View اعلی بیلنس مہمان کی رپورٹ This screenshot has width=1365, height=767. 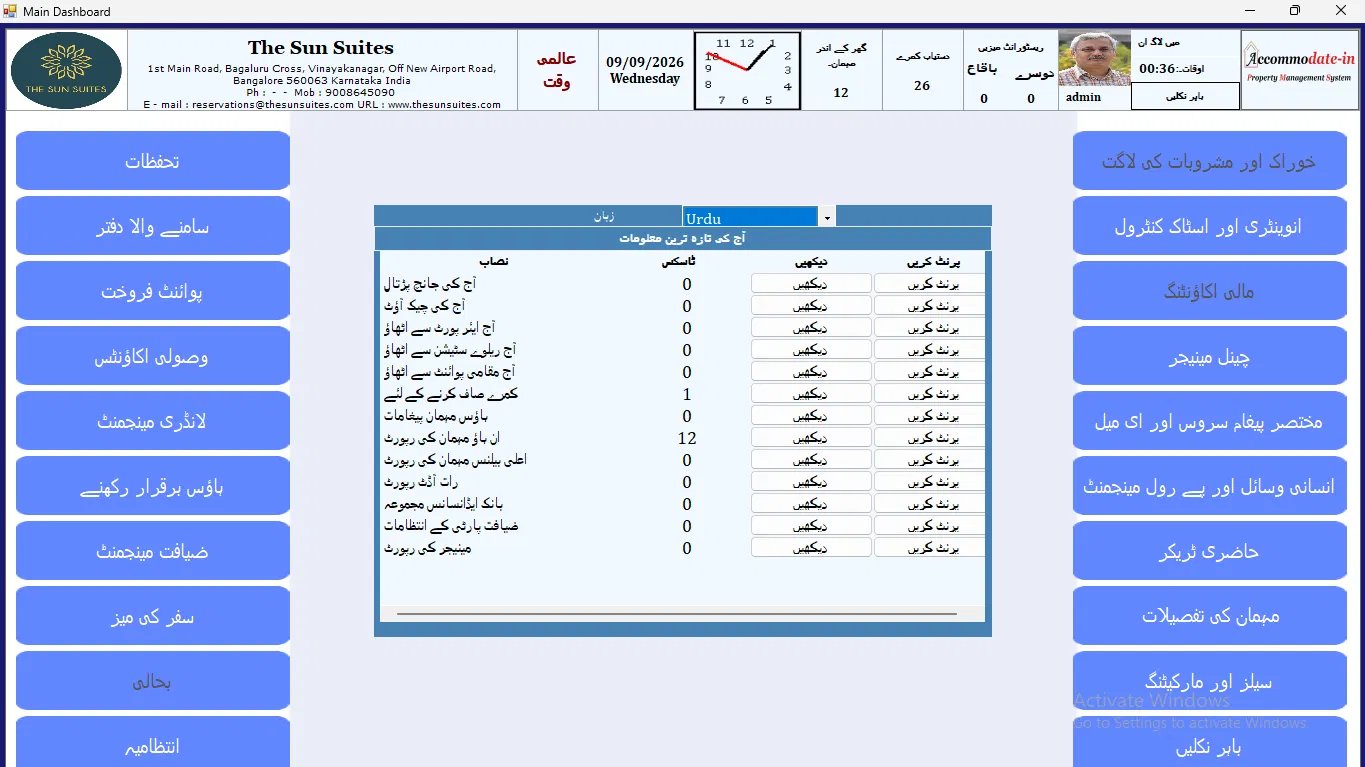coord(811,460)
